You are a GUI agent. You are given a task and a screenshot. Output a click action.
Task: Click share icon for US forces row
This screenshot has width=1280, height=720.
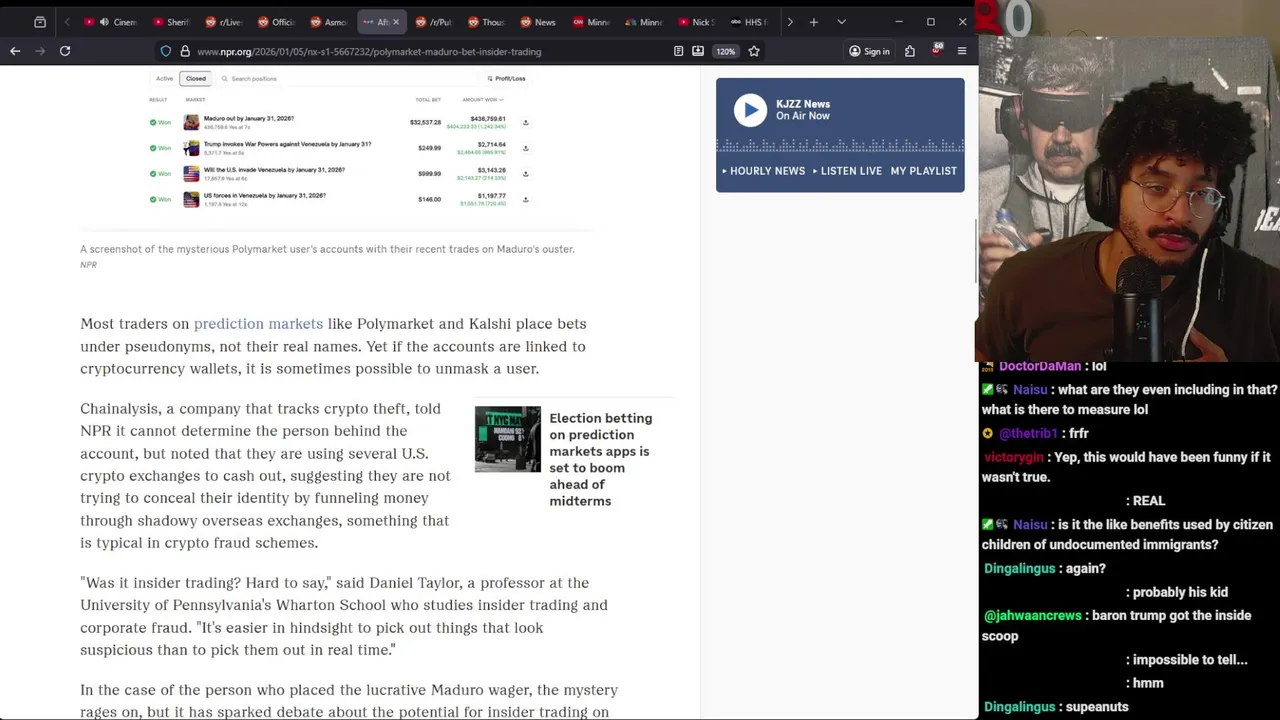525,199
